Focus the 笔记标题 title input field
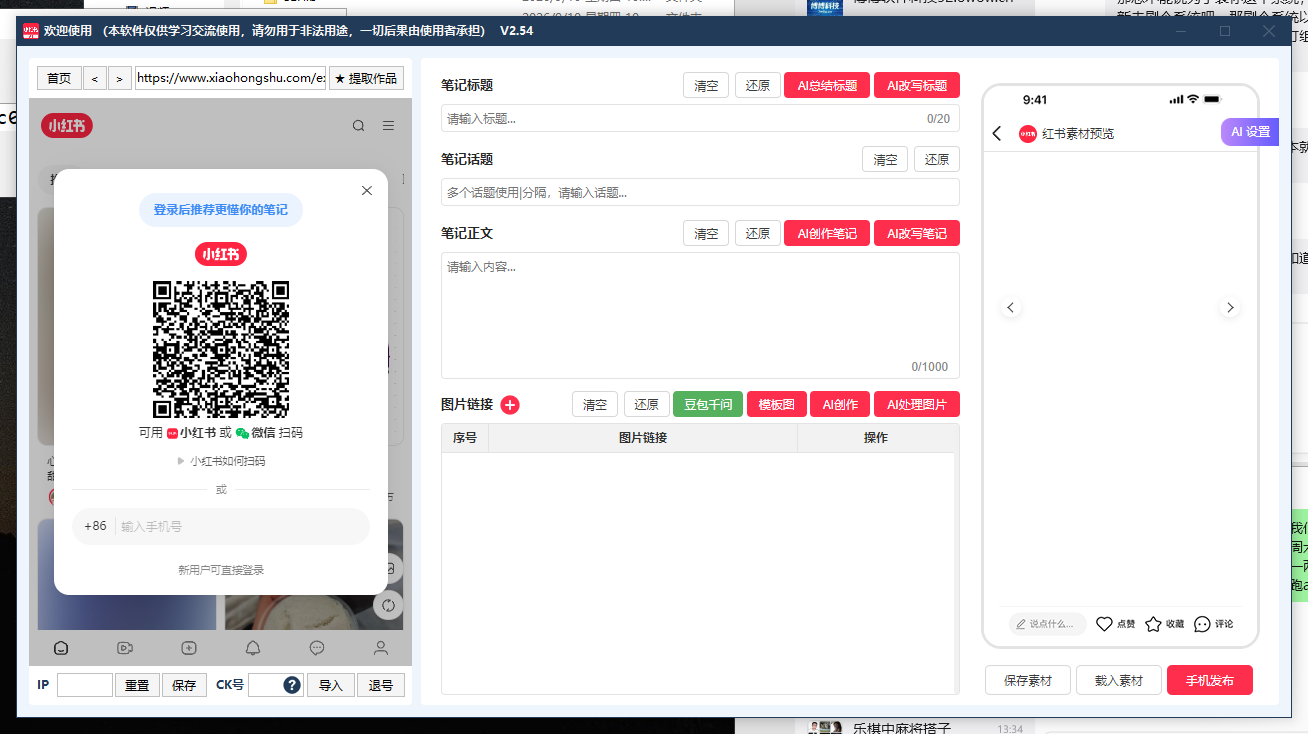1308x734 pixels. click(700, 118)
